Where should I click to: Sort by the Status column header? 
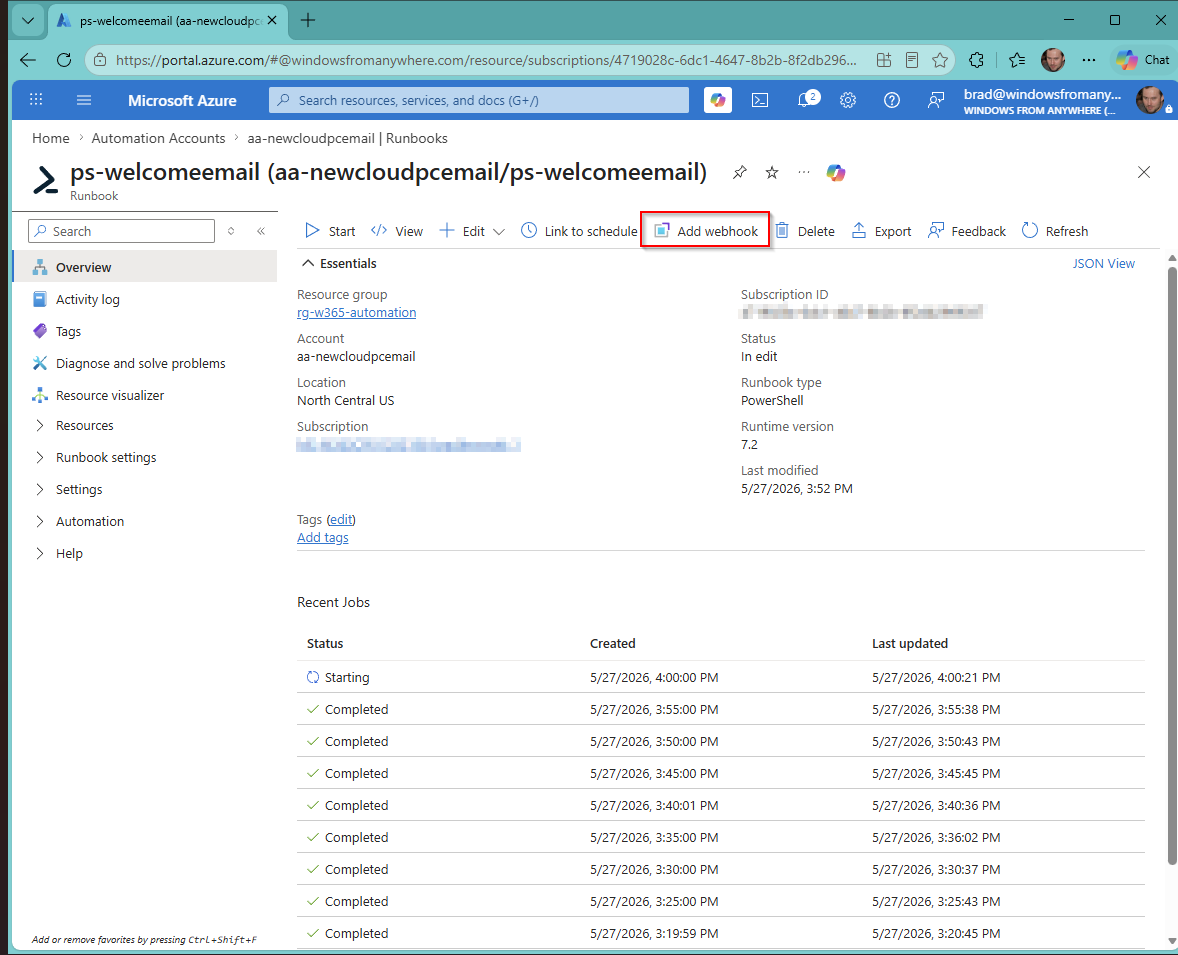click(x=325, y=643)
